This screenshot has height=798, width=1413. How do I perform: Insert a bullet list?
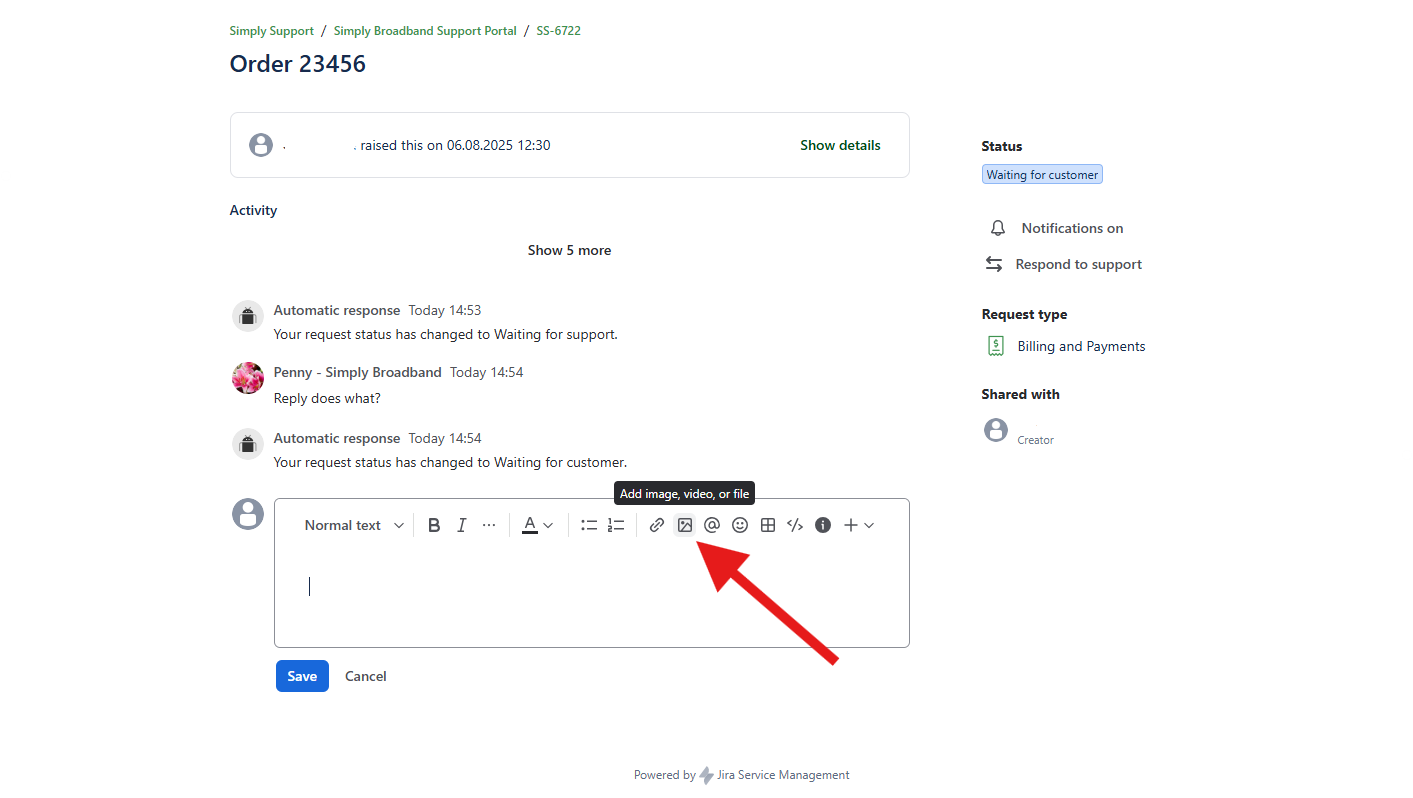(x=589, y=525)
